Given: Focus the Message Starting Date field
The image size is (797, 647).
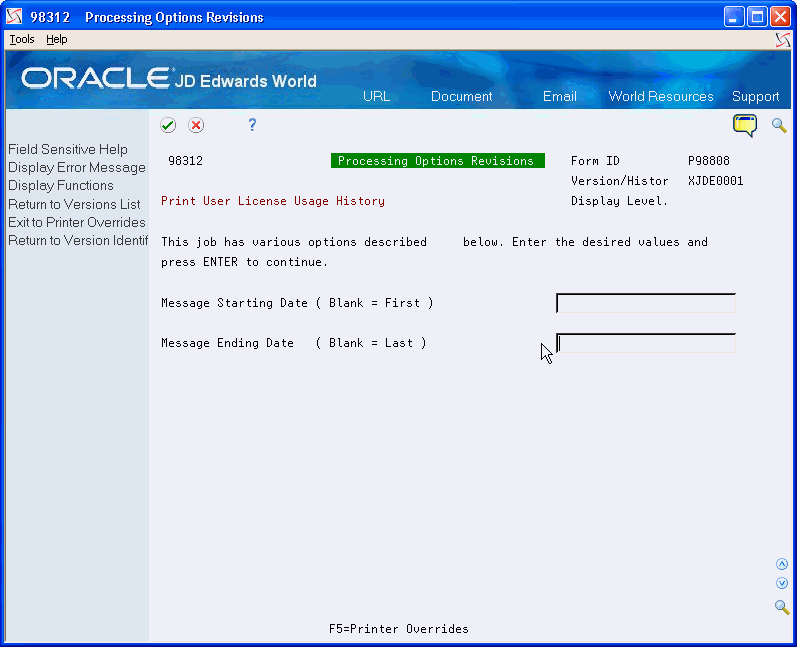Looking at the screenshot, I should (x=646, y=303).
